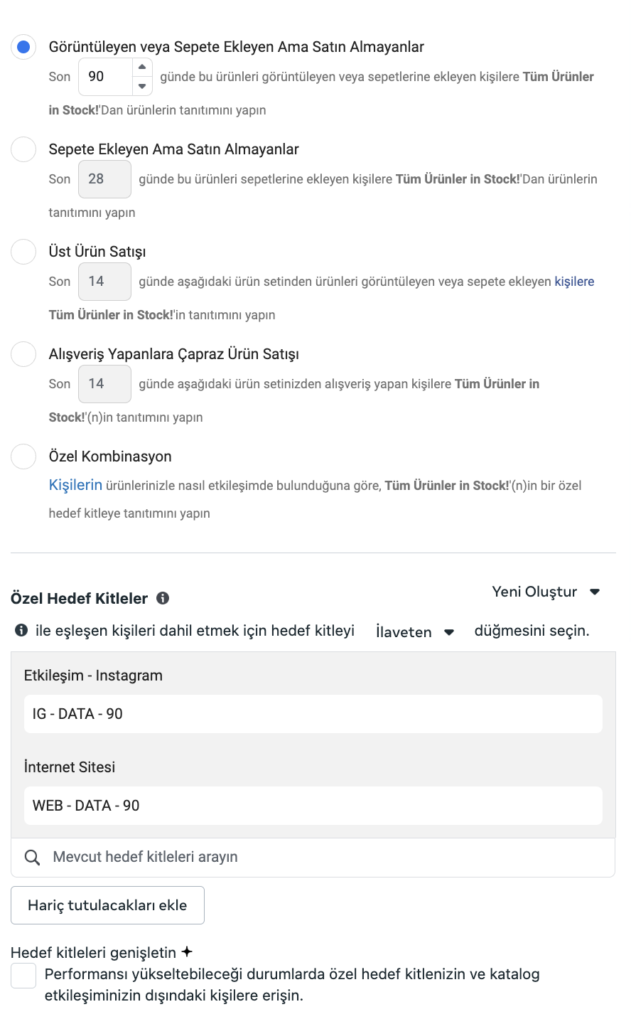Select 'Alışveriş Yapanlara Çapraz Ürün Satışı'
Viewport: 631px width, 1024px height.
pyautogui.click(x=23, y=354)
